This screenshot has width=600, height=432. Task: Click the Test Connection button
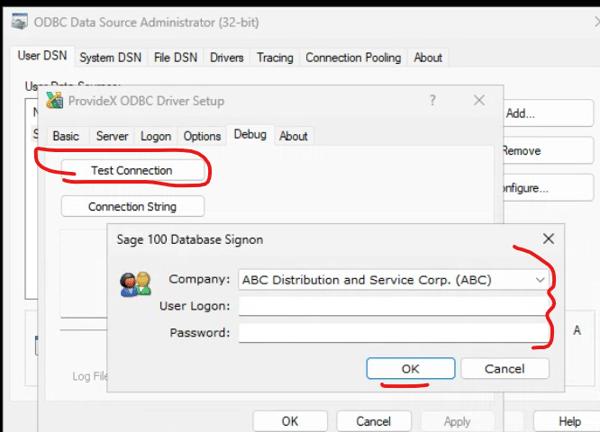pos(132,171)
